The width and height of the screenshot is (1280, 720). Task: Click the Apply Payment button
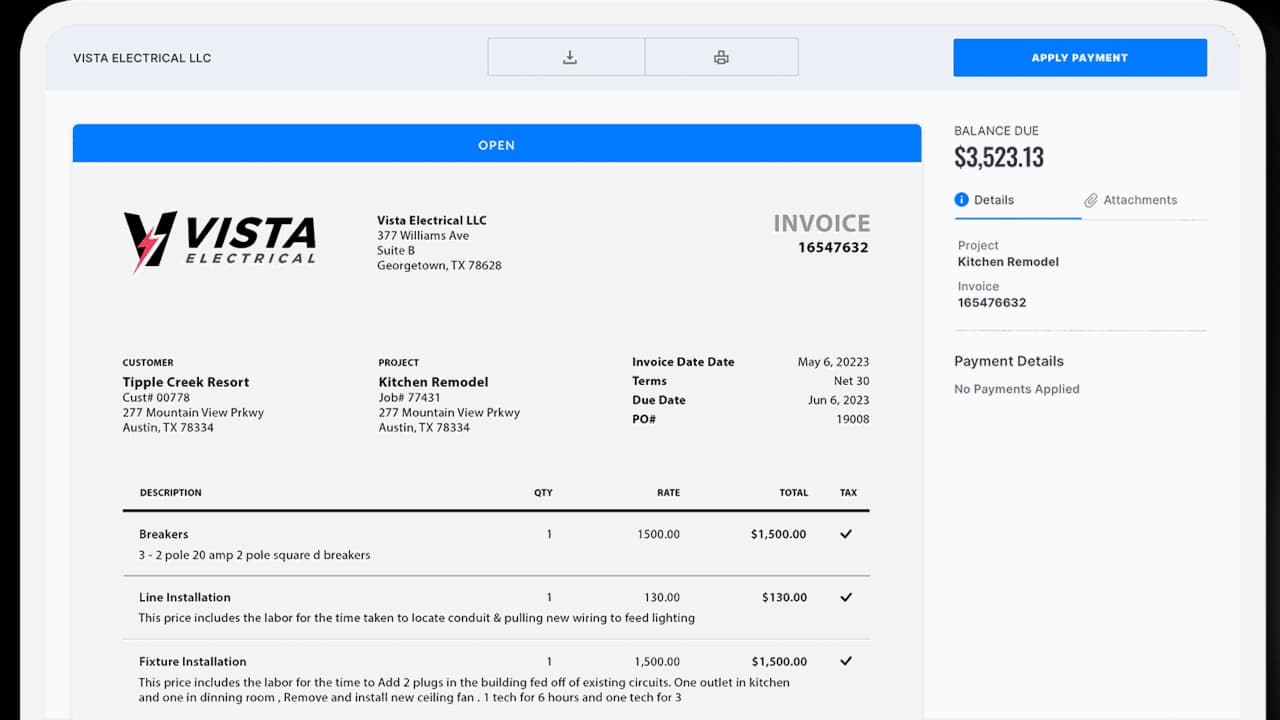click(x=1080, y=58)
